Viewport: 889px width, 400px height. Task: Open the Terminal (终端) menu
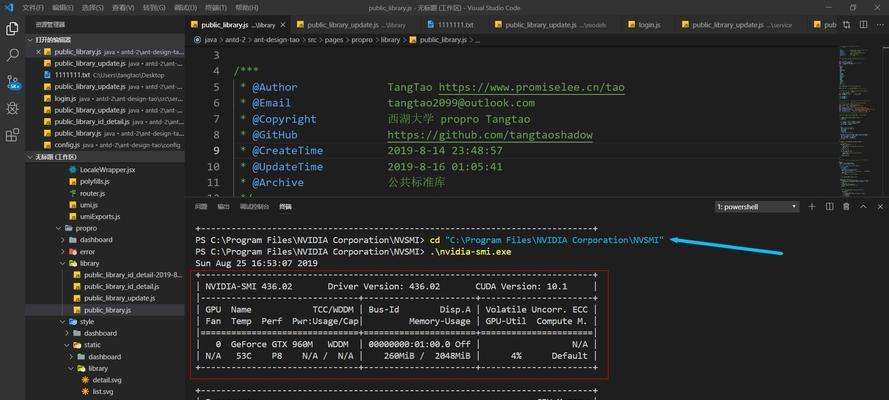point(216,8)
